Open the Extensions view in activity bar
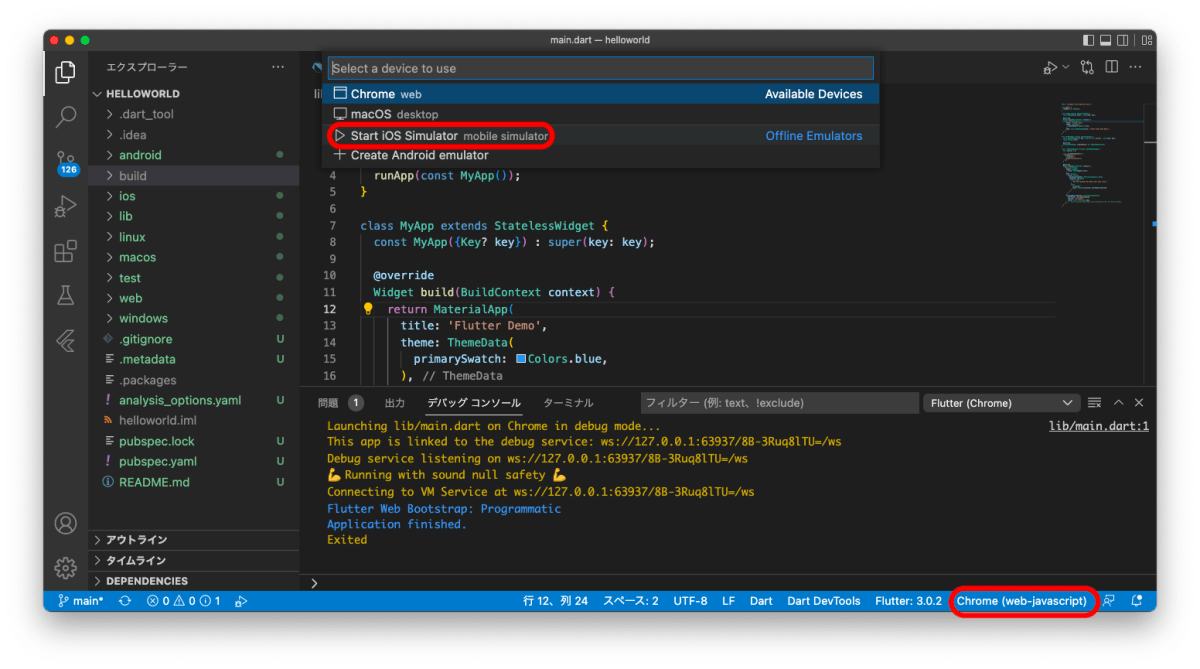The height and width of the screenshot is (669, 1200). tap(66, 251)
